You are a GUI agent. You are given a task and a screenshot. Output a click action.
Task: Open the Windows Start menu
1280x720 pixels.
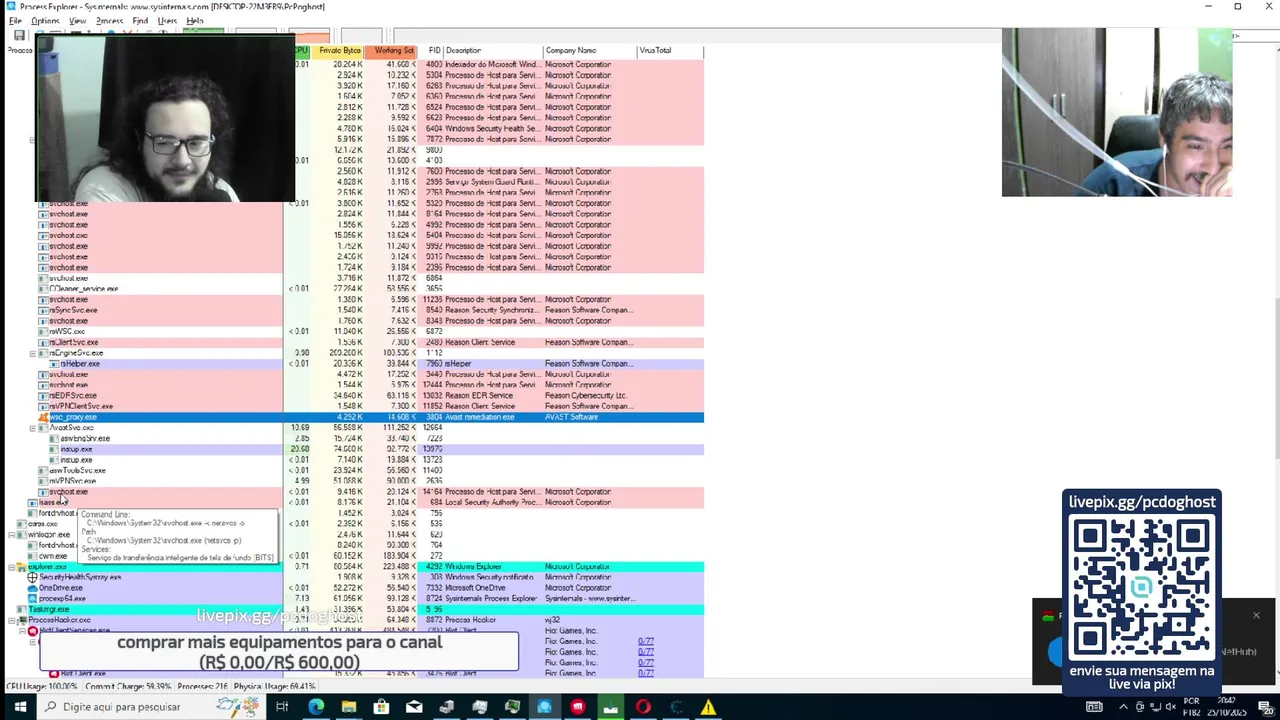pos(19,707)
